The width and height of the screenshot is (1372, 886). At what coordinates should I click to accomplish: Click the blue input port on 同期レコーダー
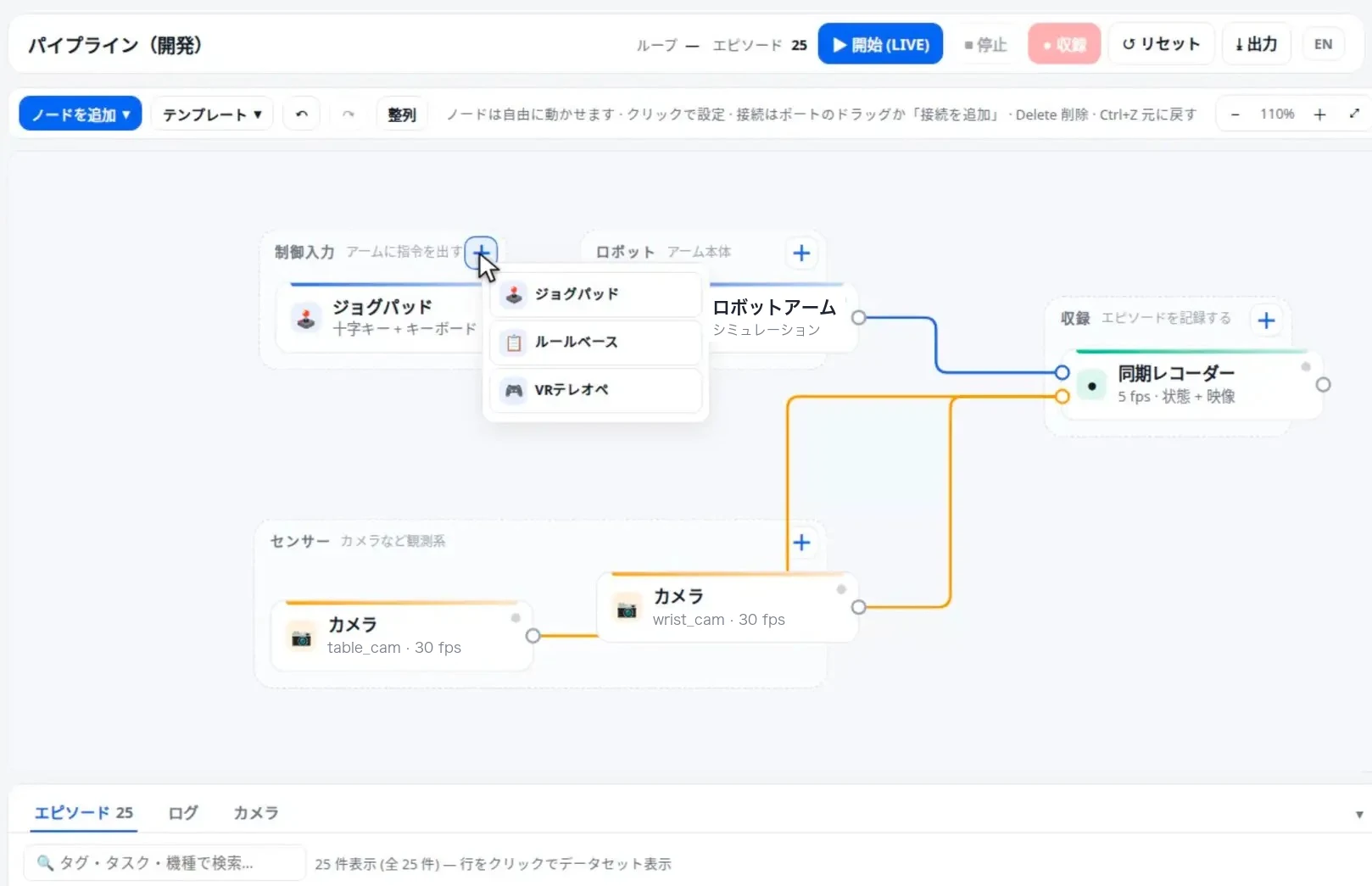coord(1062,372)
